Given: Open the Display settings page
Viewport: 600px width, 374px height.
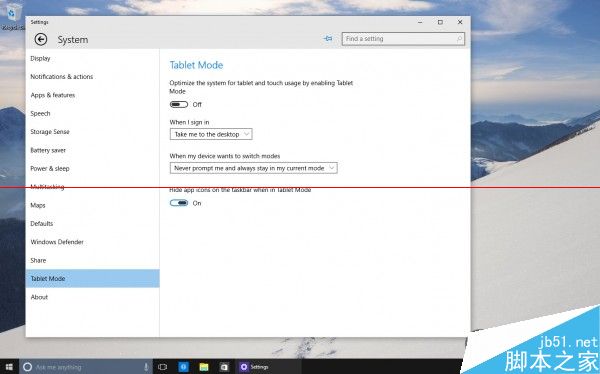Looking at the screenshot, I should (40, 58).
